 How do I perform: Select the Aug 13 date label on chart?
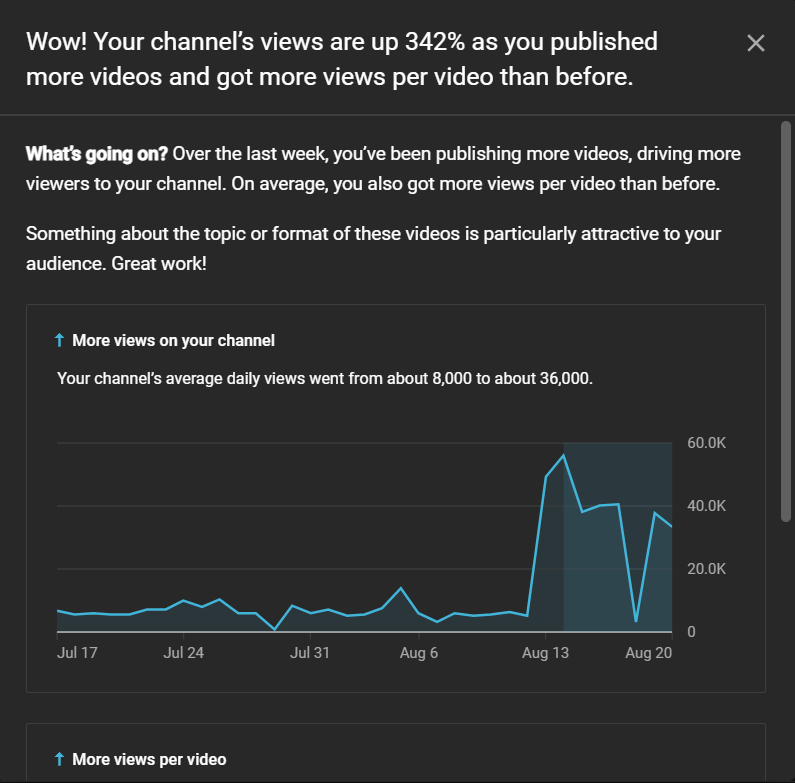tap(546, 653)
